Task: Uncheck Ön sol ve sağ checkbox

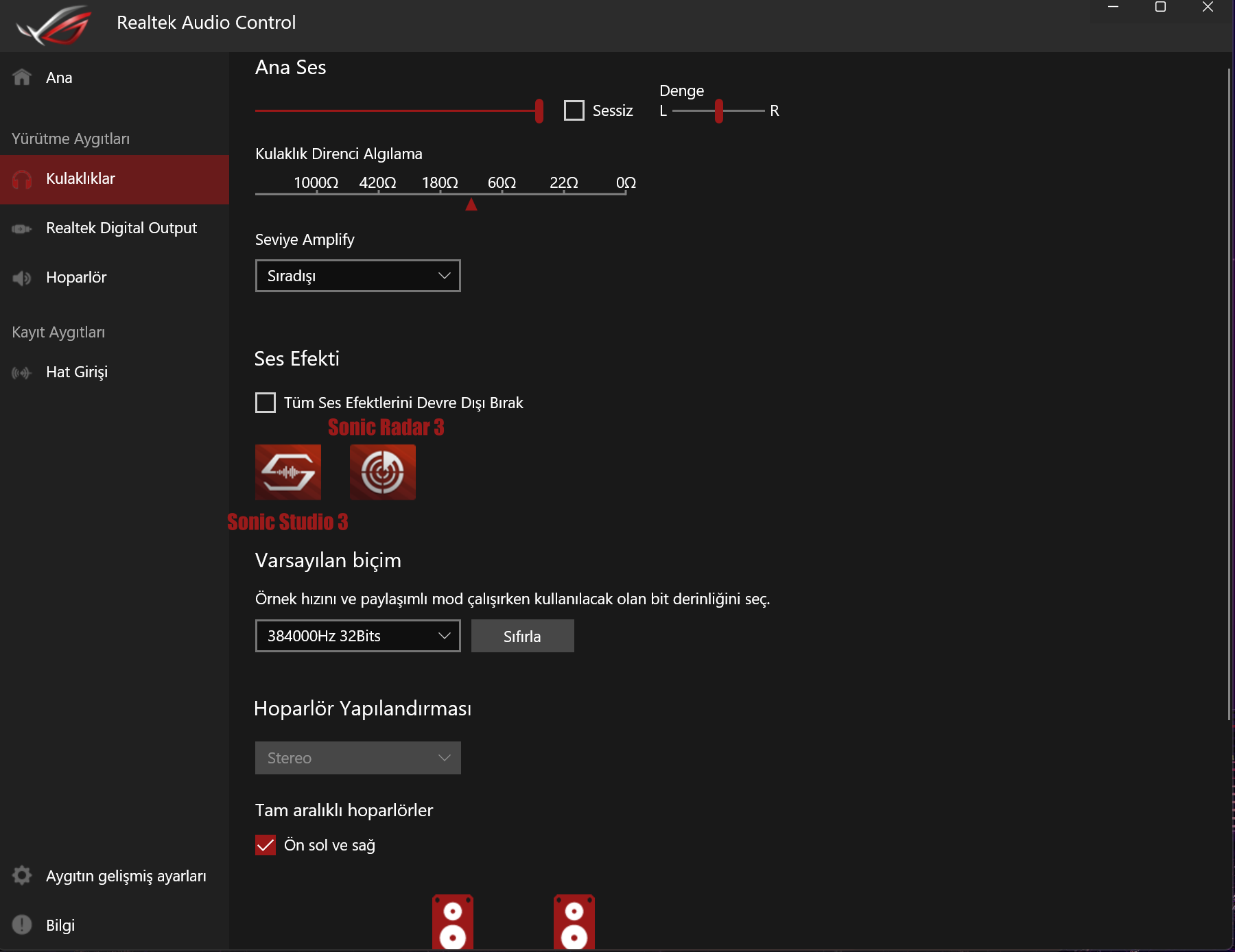Action: 266,845
